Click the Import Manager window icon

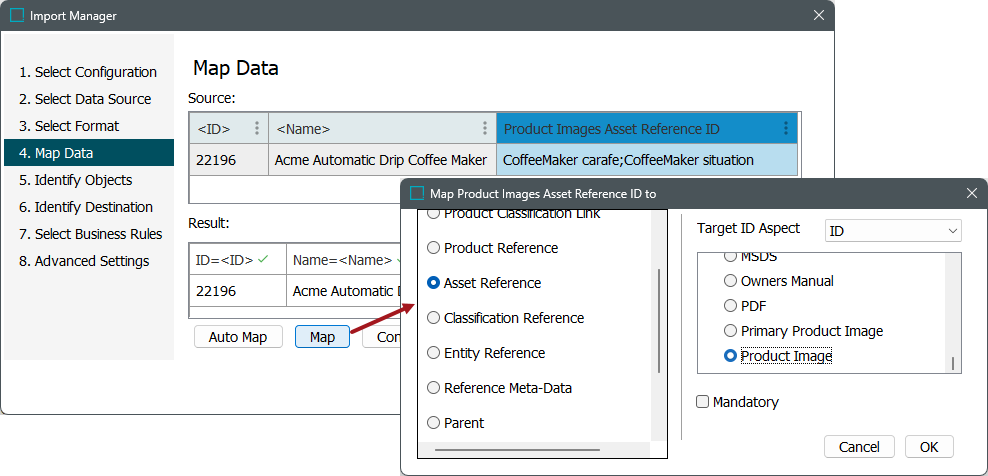17,16
